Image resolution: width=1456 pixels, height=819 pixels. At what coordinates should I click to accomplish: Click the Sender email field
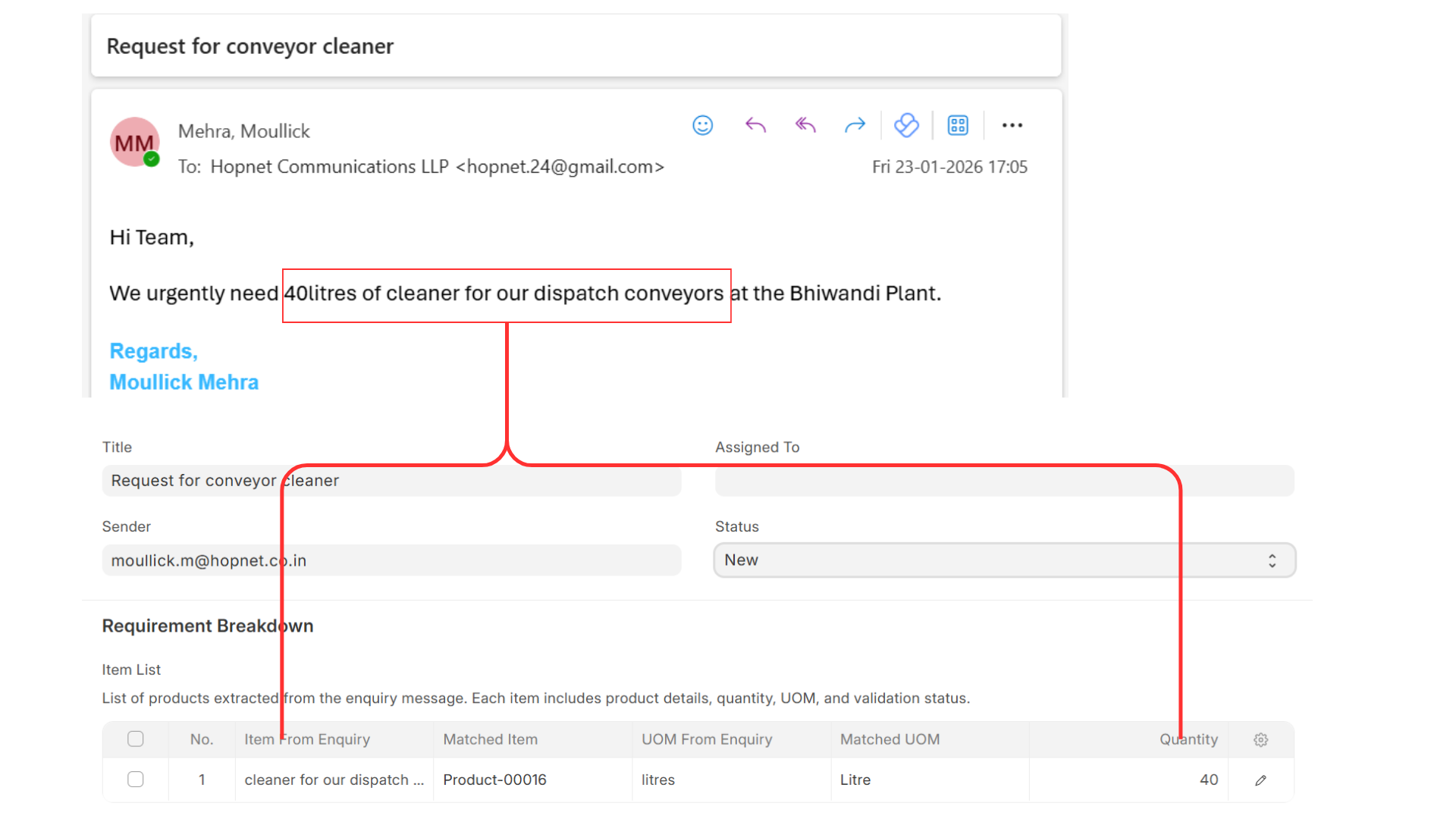click(x=391, y=560)
